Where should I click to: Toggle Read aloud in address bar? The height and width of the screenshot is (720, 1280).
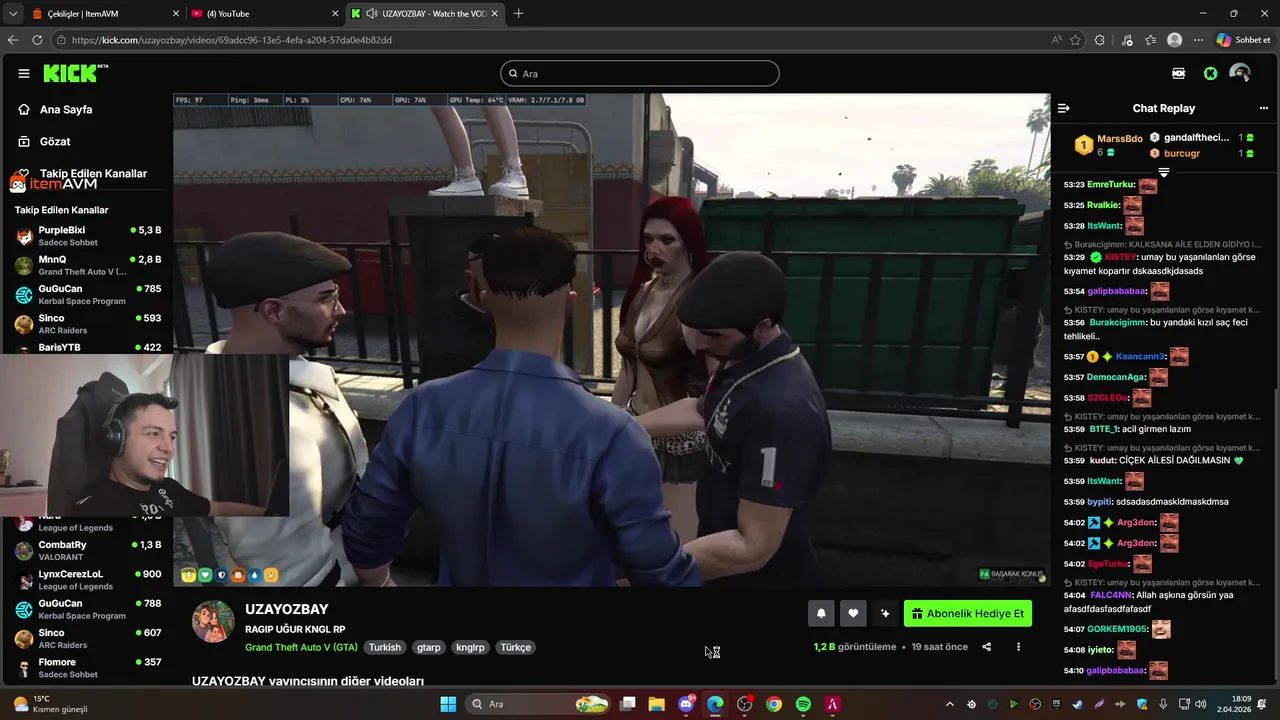[1057, 40]
